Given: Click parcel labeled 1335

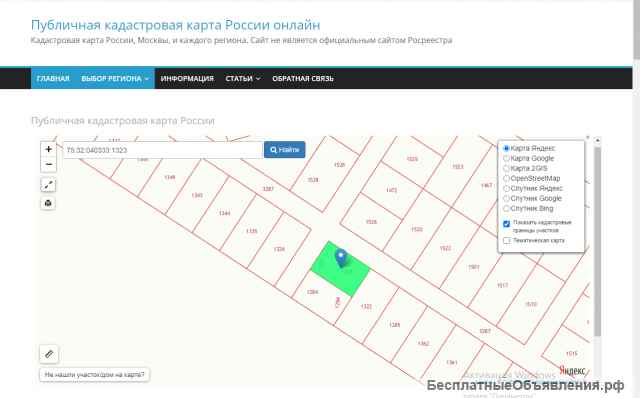Looking at the screenshot, I should tap(252, 231).
